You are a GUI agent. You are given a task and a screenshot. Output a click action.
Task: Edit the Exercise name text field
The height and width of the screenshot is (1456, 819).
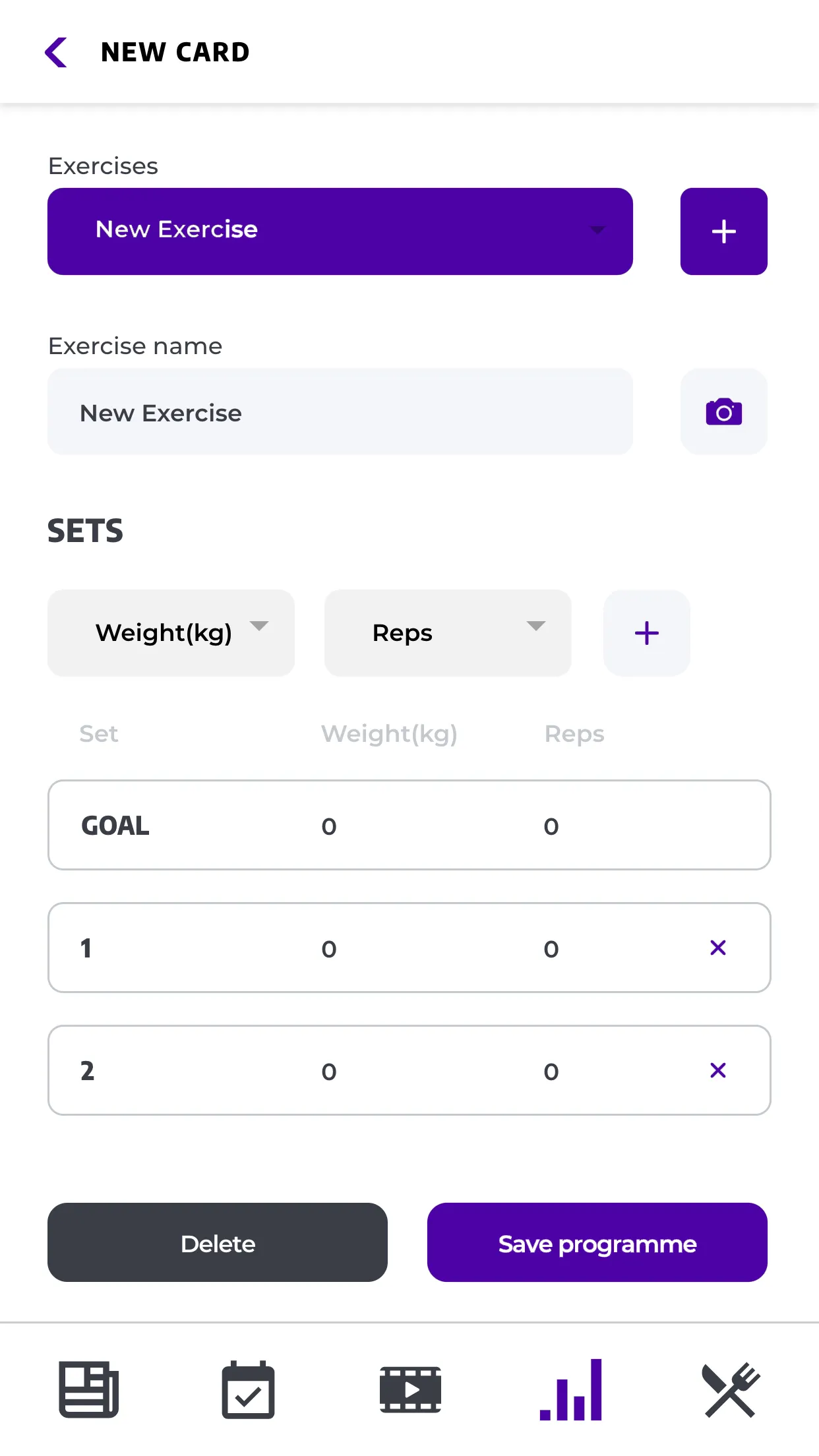340,412
